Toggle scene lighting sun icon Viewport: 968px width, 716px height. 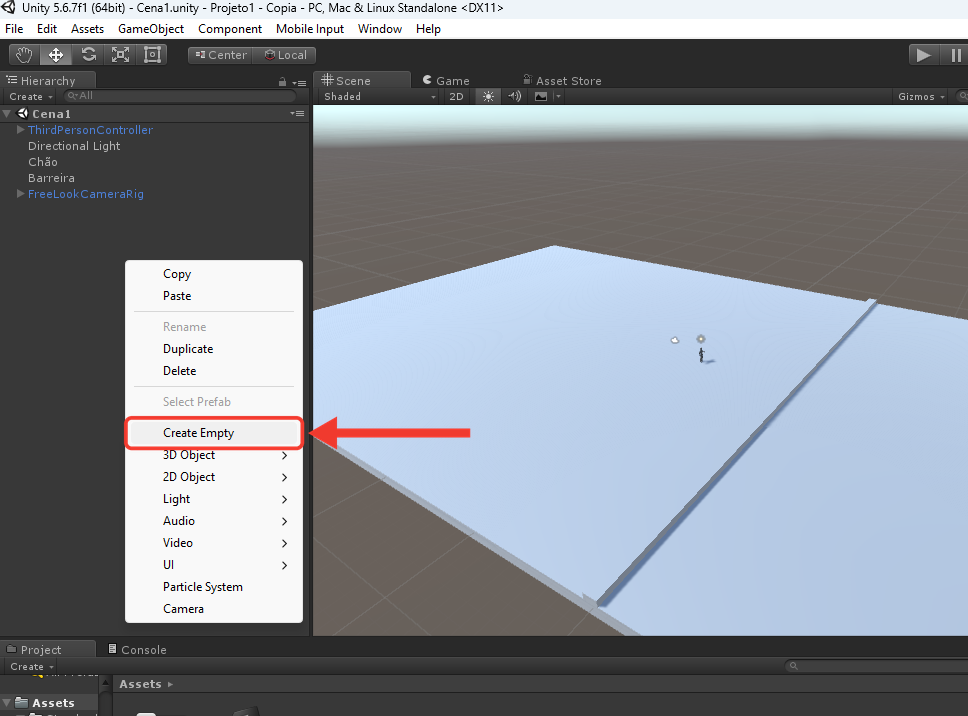click(x=488, y=96)
